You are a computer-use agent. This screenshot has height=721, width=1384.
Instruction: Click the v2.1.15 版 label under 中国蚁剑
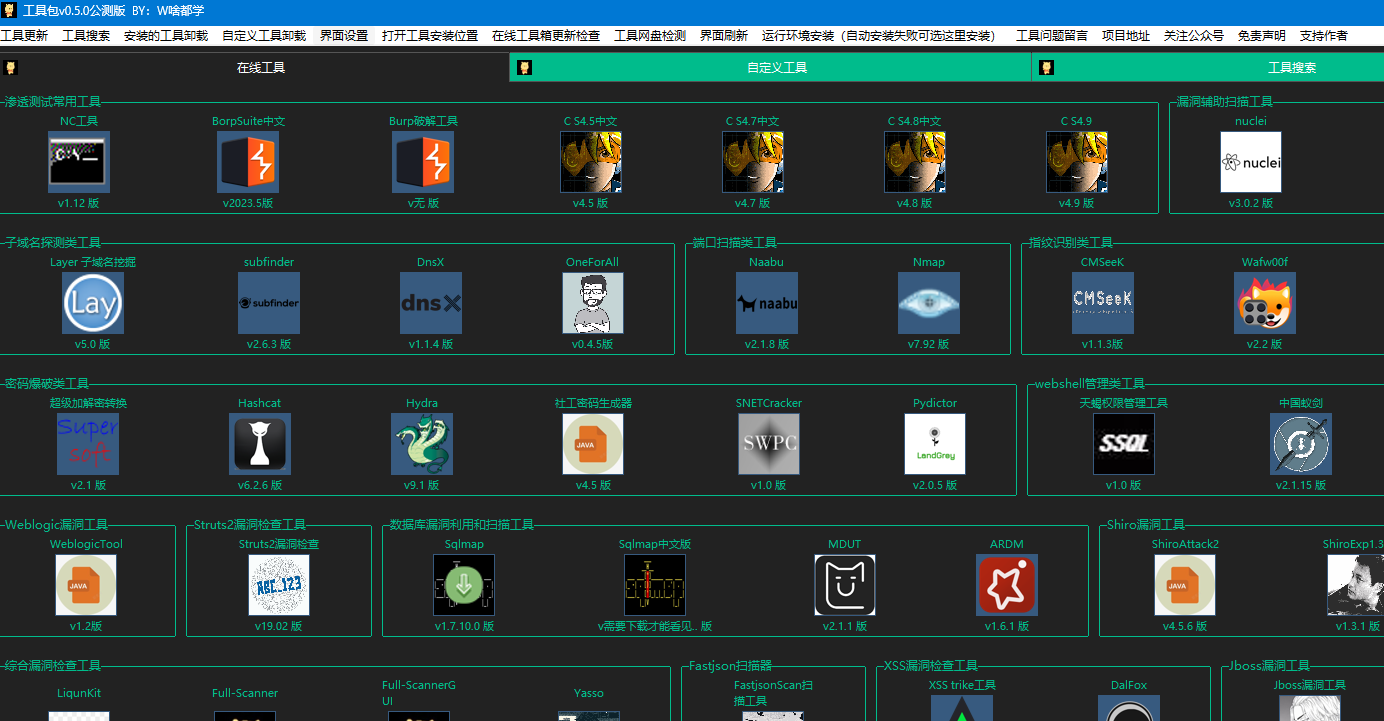coord(1301,485)
